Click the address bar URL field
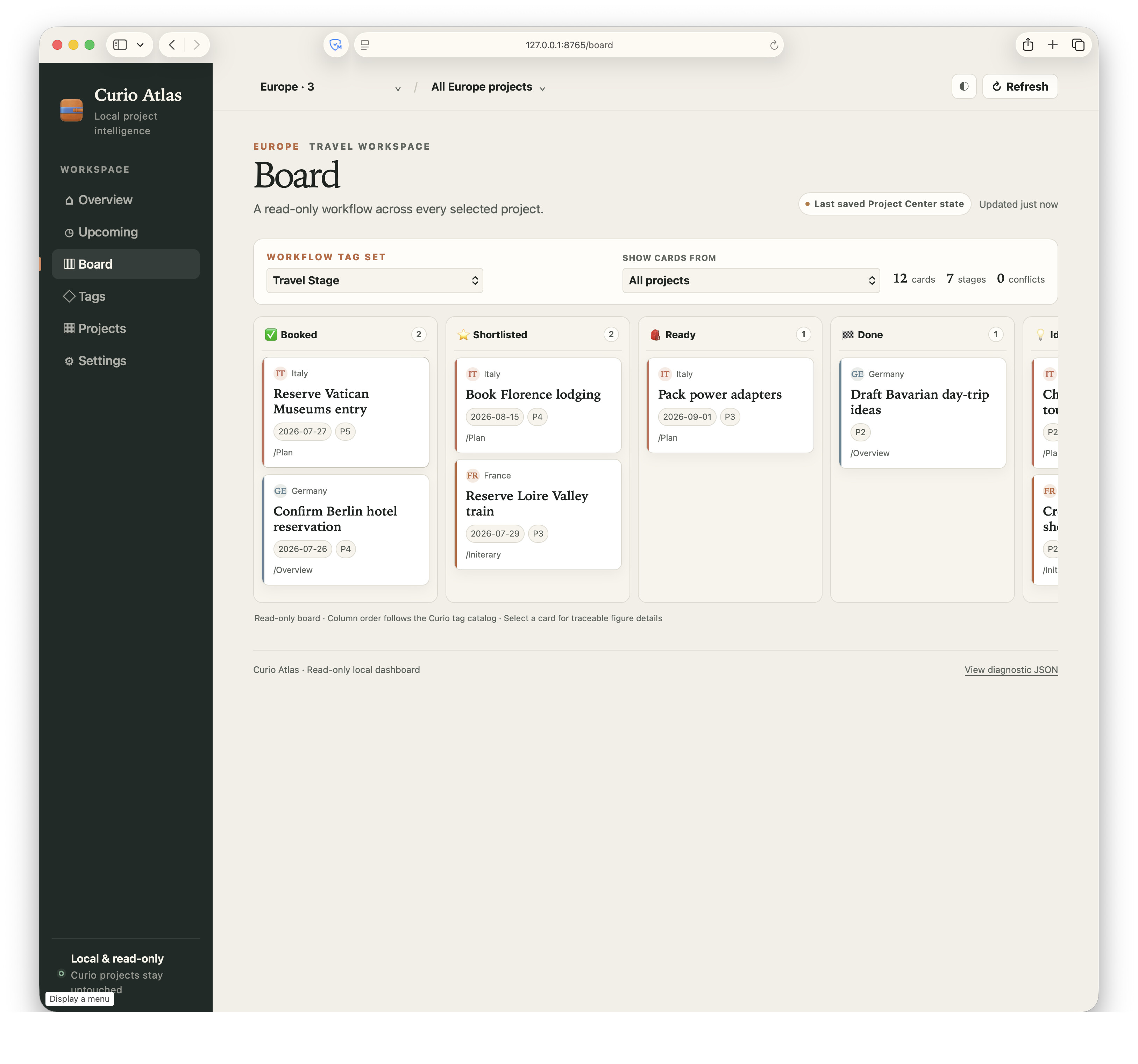Image resolution: width=1138 pixels, height=1064 pixels. [569, 45]
